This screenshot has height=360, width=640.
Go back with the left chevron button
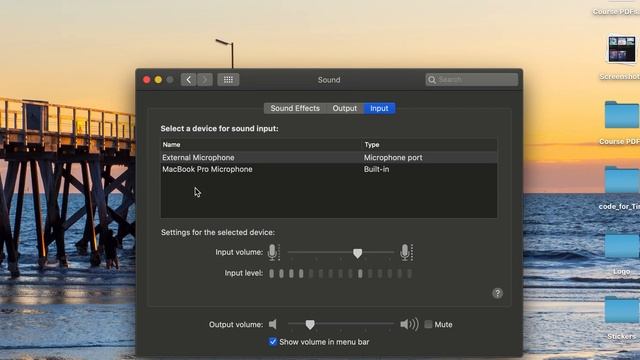[x=189, y=80]
